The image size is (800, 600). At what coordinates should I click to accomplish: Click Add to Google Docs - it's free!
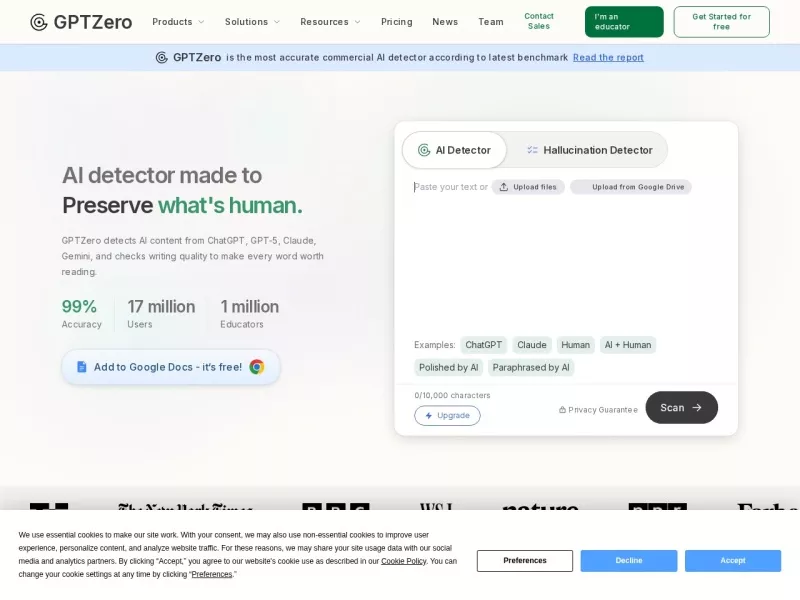coord(171,367)
